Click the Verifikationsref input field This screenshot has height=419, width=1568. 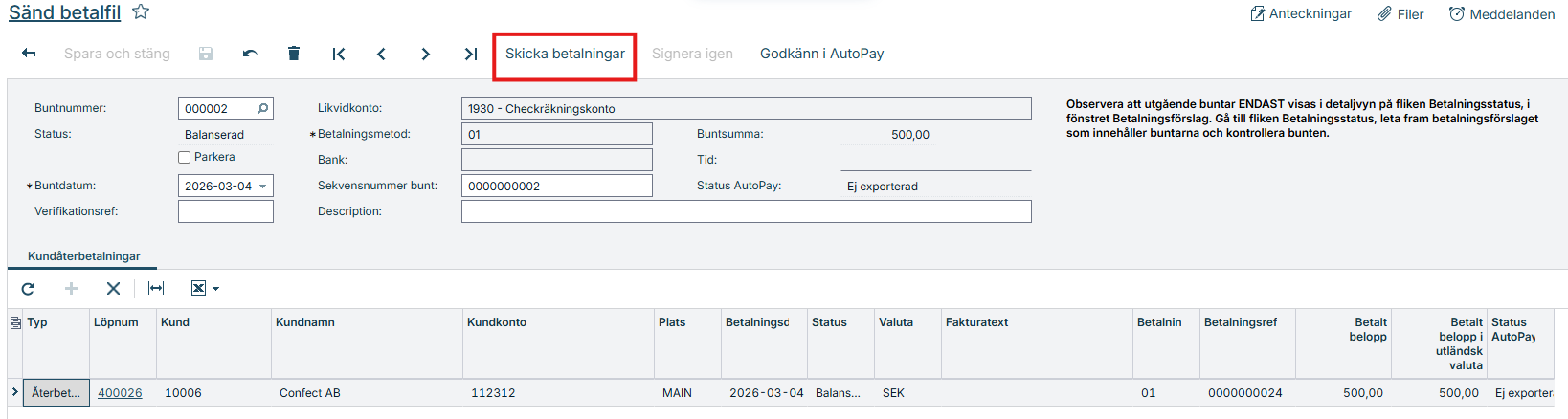click(225, 211)
